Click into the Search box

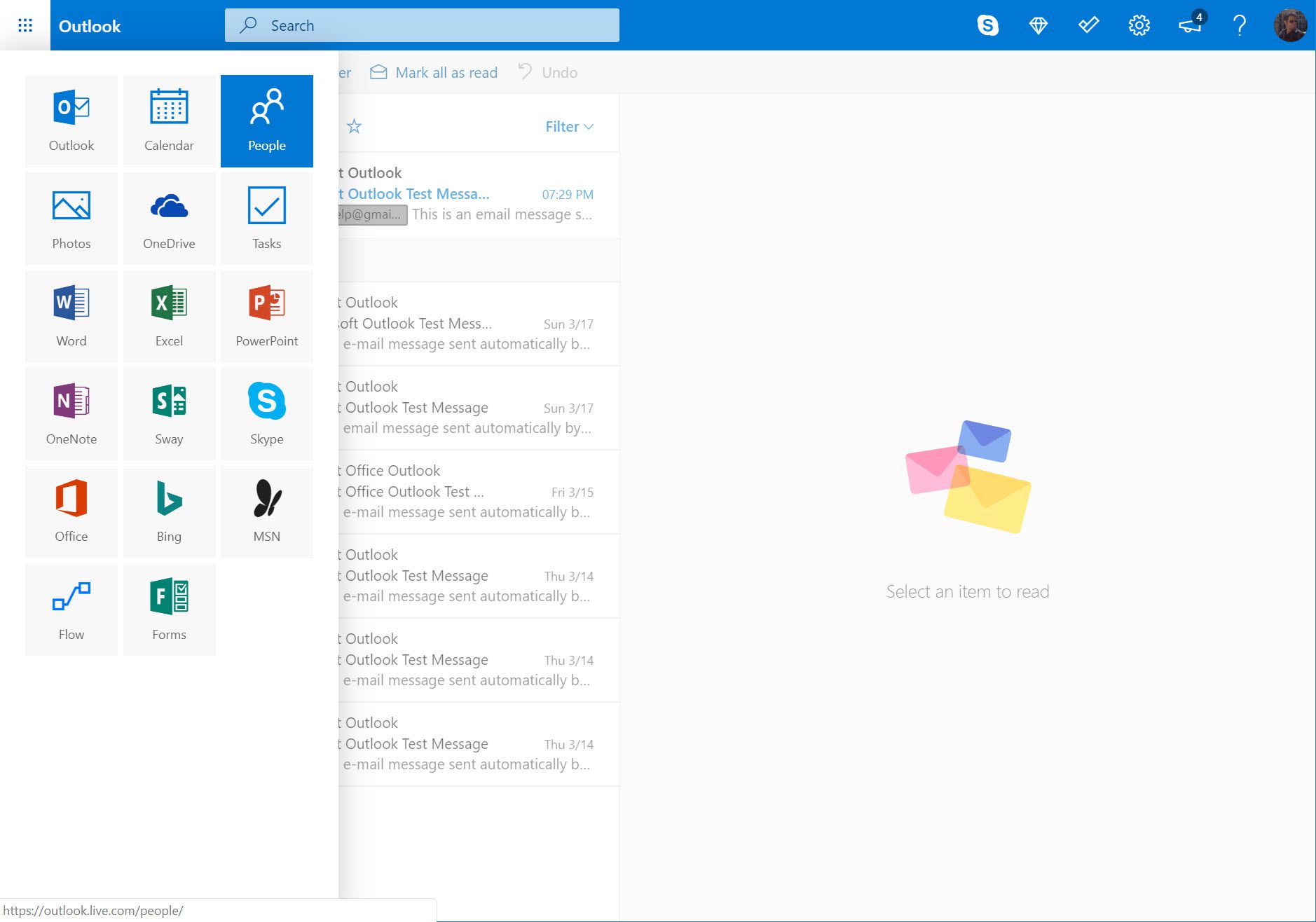pos(422,25)
